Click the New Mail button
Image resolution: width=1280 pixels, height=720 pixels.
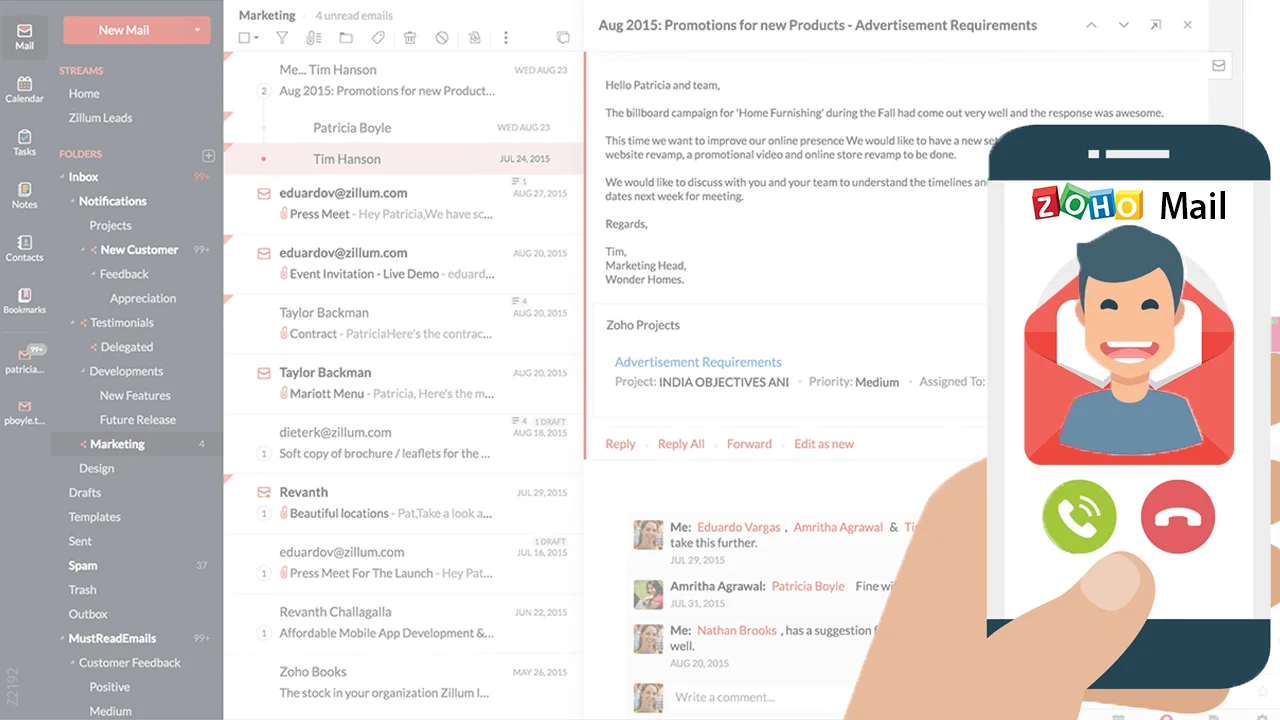[124, 30]
